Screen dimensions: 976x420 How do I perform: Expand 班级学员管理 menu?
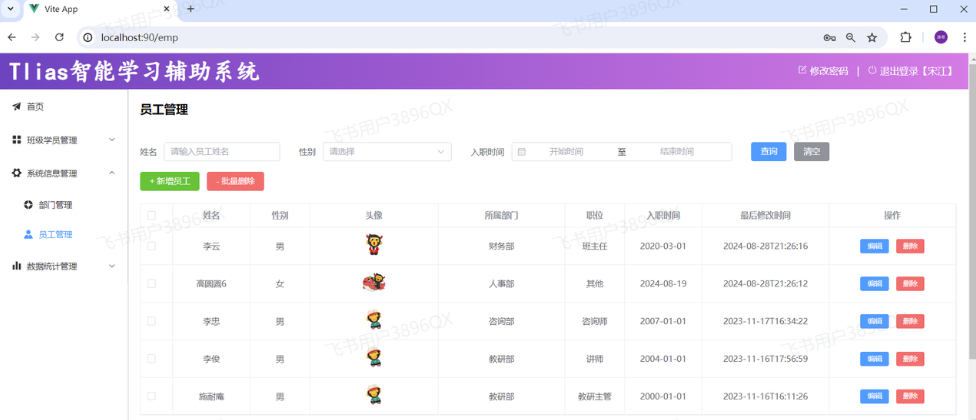(x=64, y=140)
